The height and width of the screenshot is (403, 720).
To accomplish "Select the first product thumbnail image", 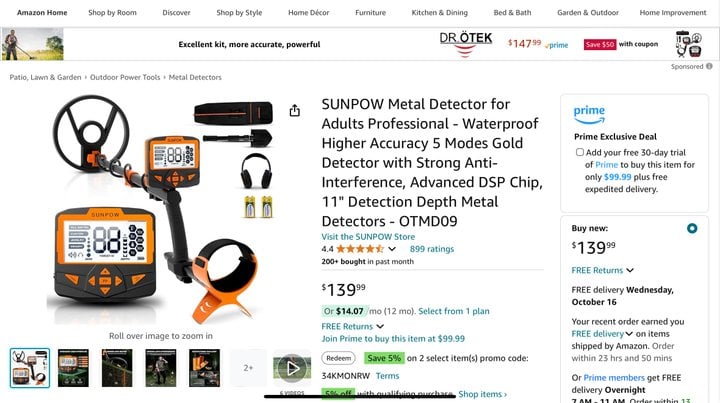I will point(30,368).
